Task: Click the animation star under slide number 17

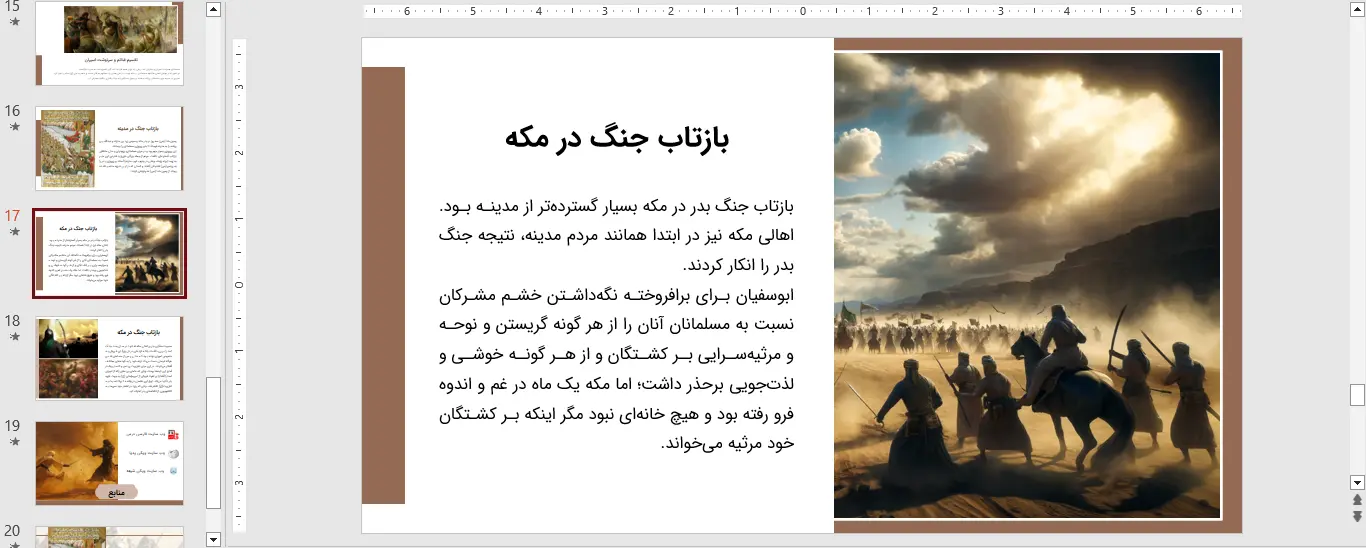Action: click(x=14, y=231)
